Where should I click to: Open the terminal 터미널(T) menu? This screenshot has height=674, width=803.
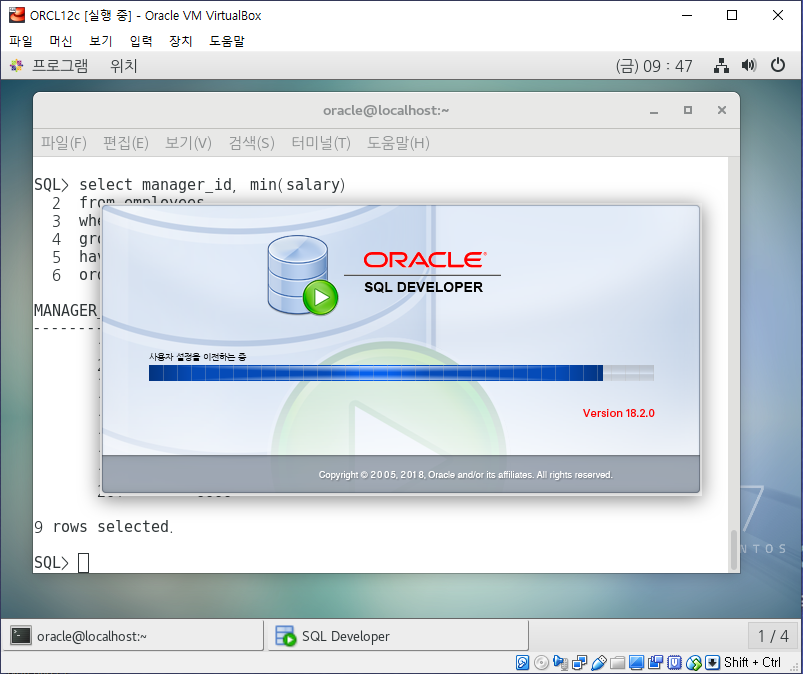[x=321, y=143]
